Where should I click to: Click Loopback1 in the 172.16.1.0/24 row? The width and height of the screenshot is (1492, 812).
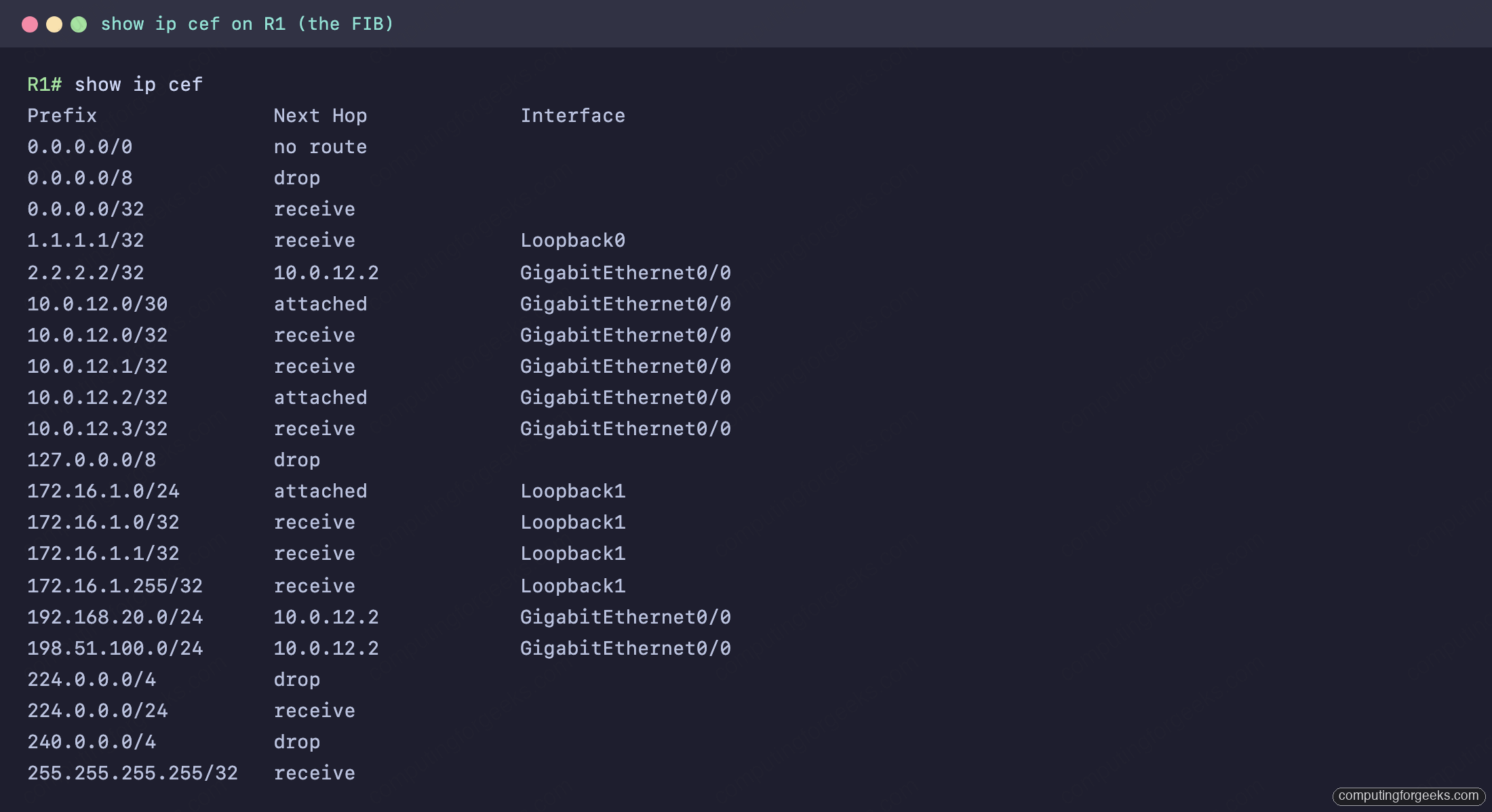pyautogui.click(x=572, y=491)
